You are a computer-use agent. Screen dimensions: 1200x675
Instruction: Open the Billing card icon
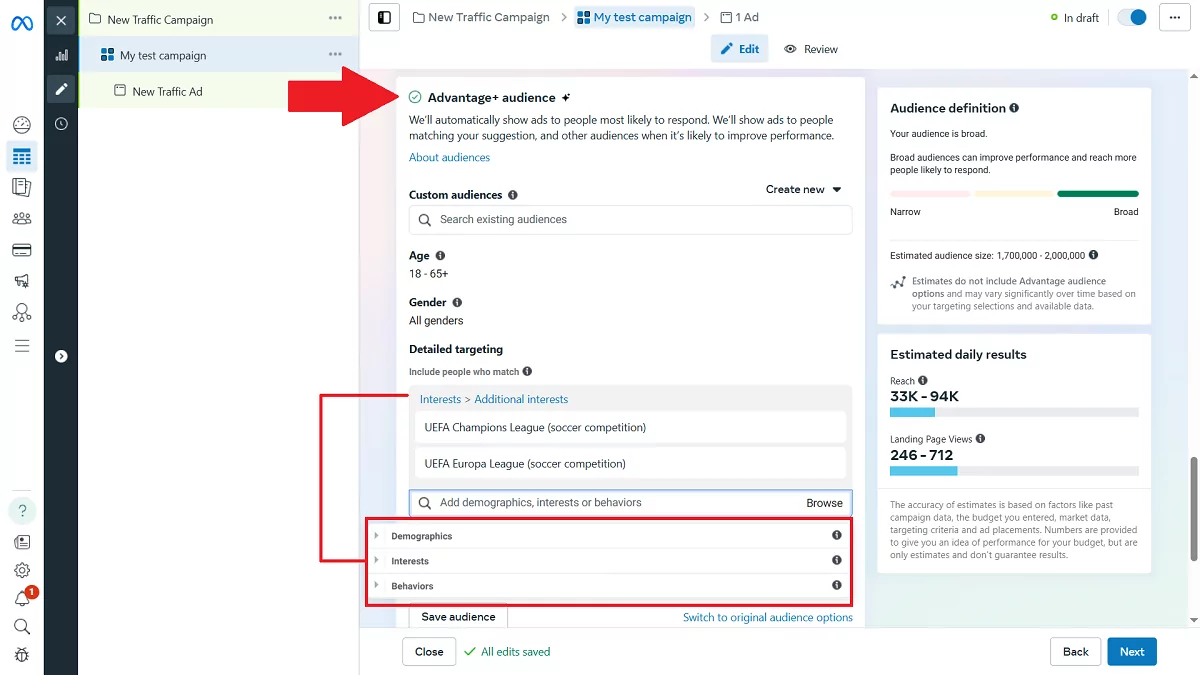pyautogui.click(x=22, y=249)
